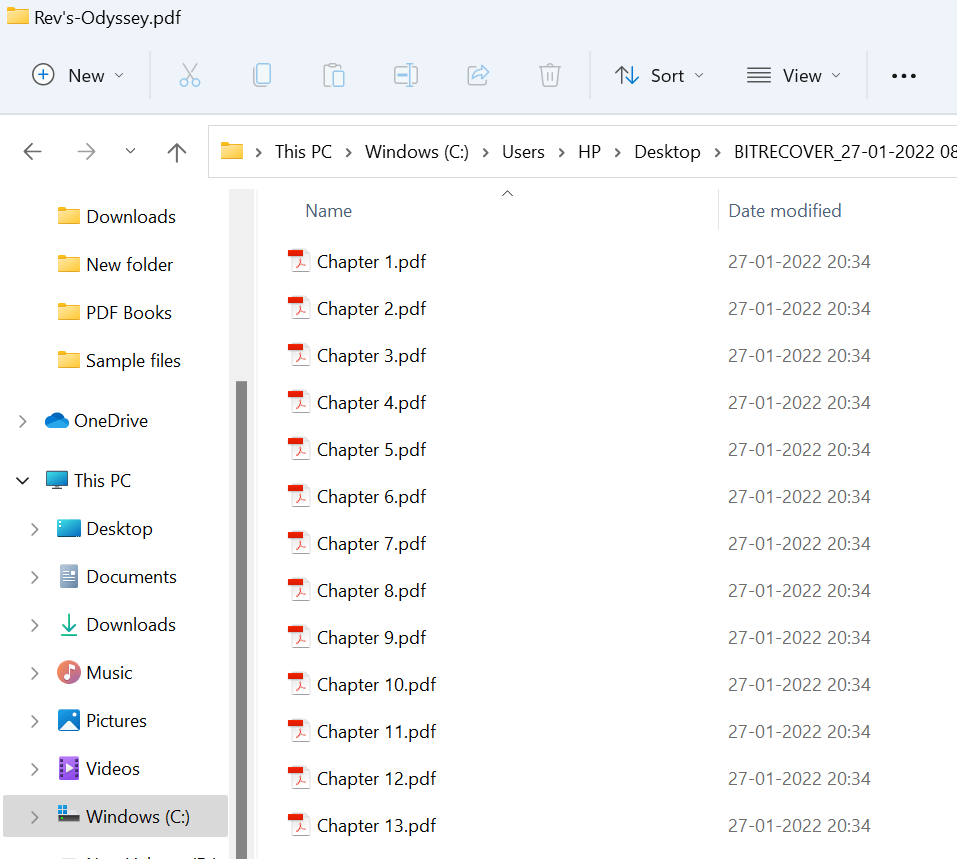
Task: Select Chapter 7.pdf file
Action: coord(371,544)
